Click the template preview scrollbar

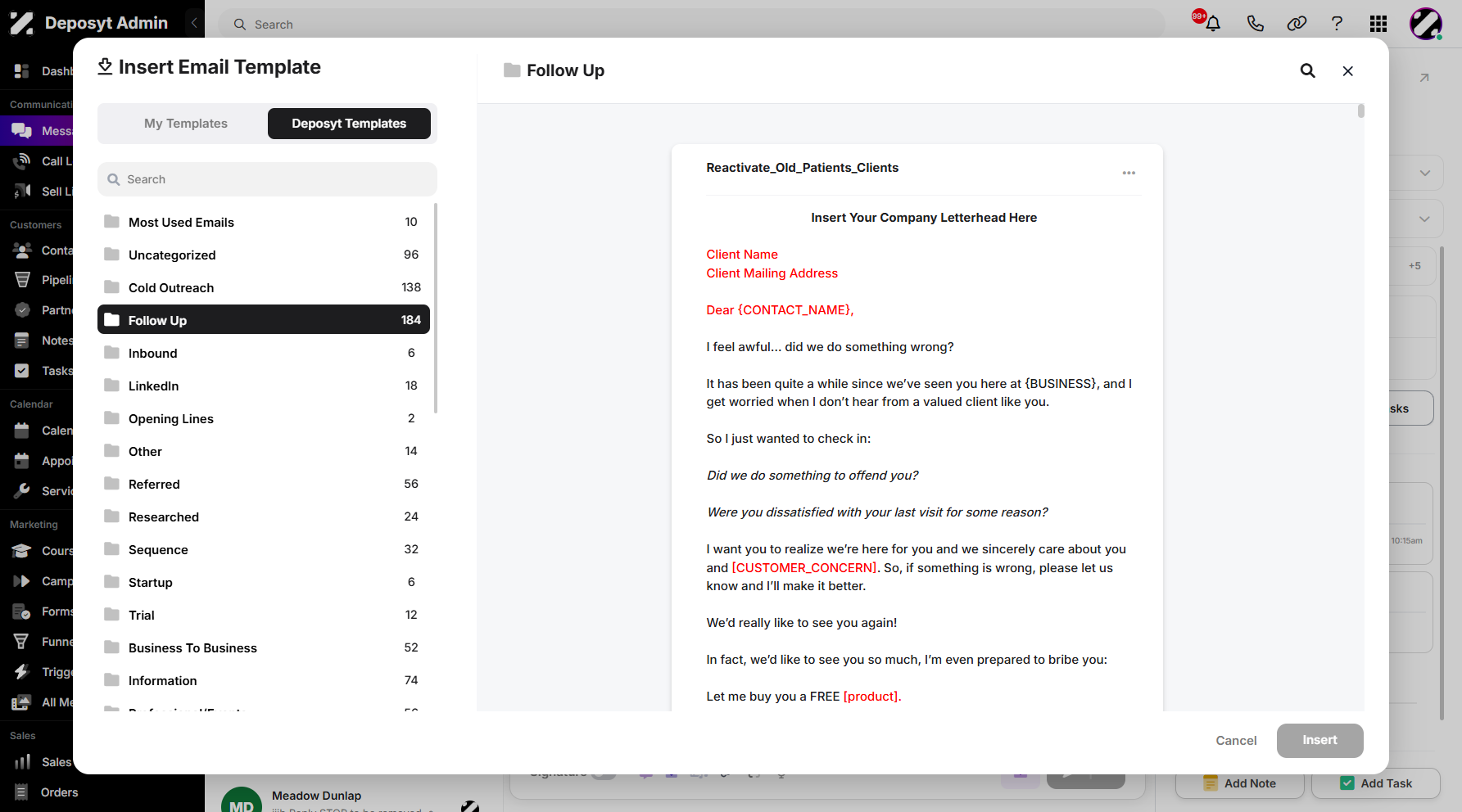(1360, 111)
